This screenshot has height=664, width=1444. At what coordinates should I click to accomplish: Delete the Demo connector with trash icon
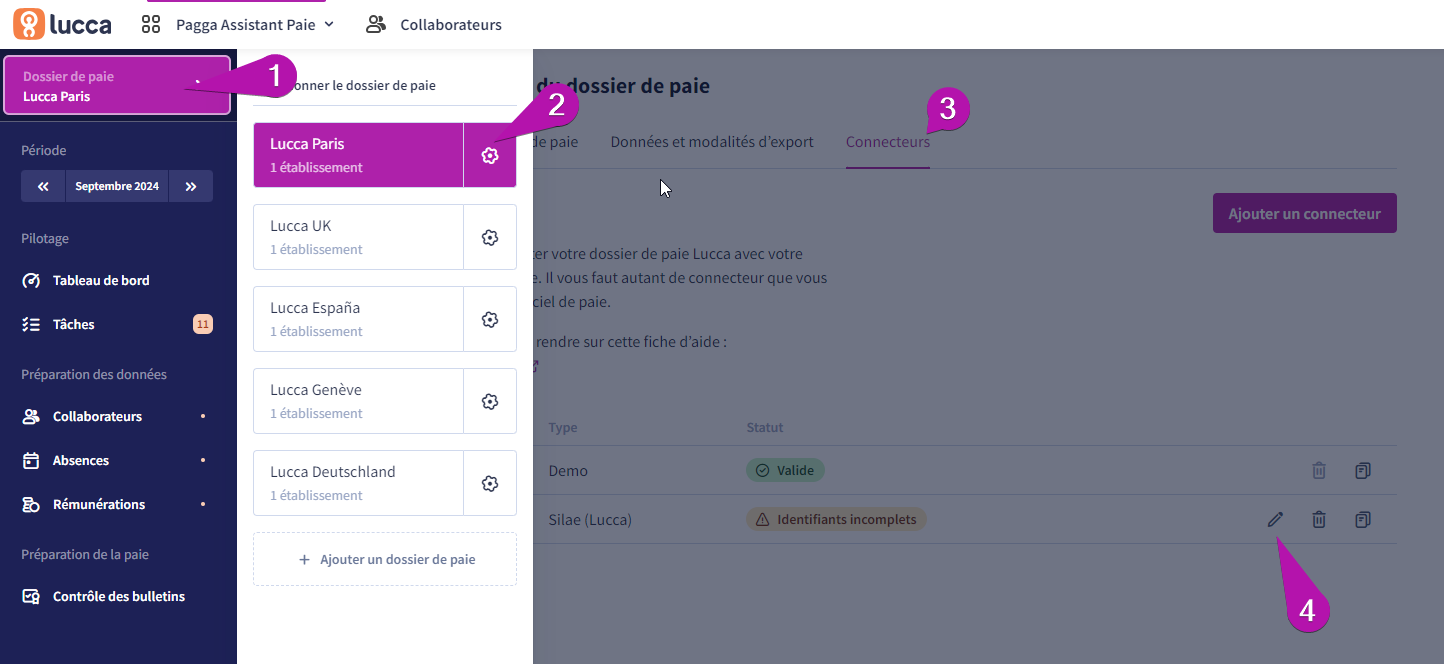pos(1319,470)
